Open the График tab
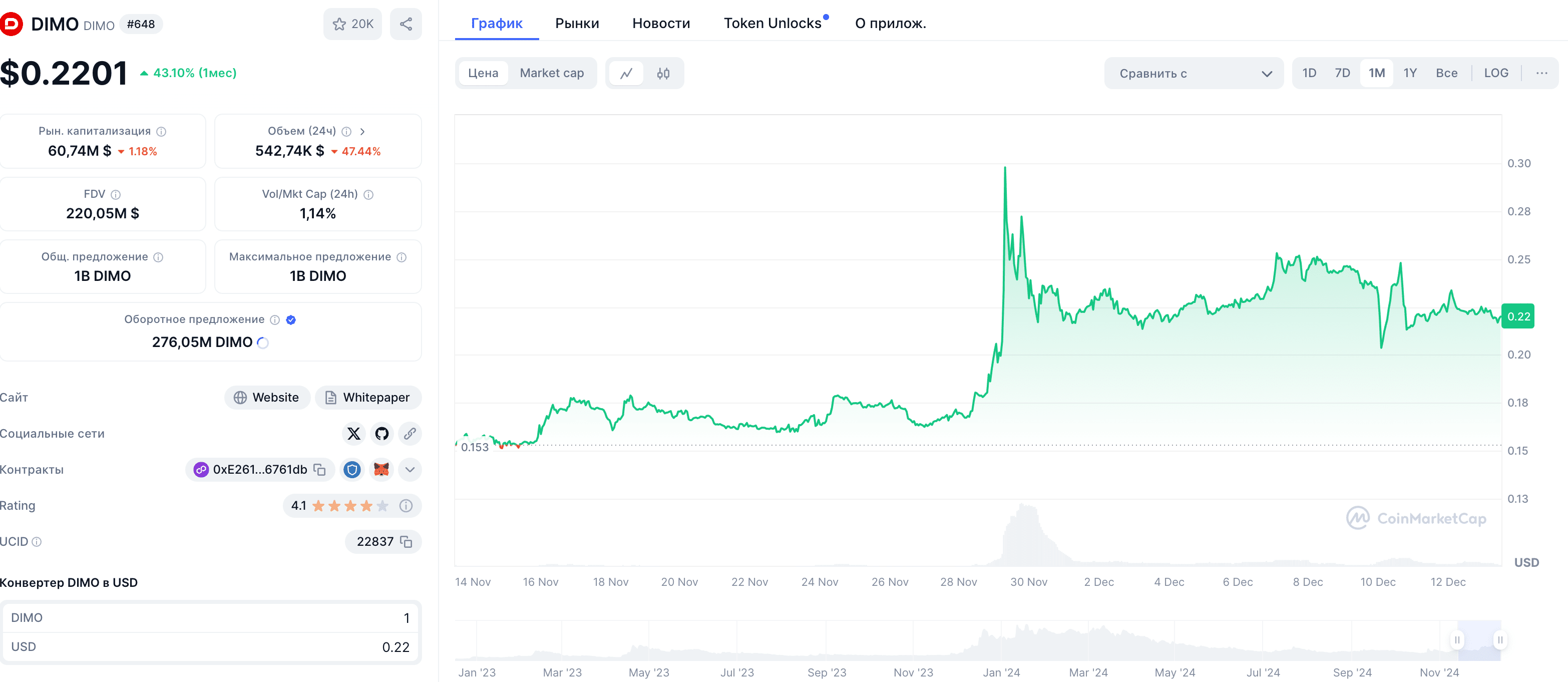1568x682 pixels. click(x=497, y=23)
